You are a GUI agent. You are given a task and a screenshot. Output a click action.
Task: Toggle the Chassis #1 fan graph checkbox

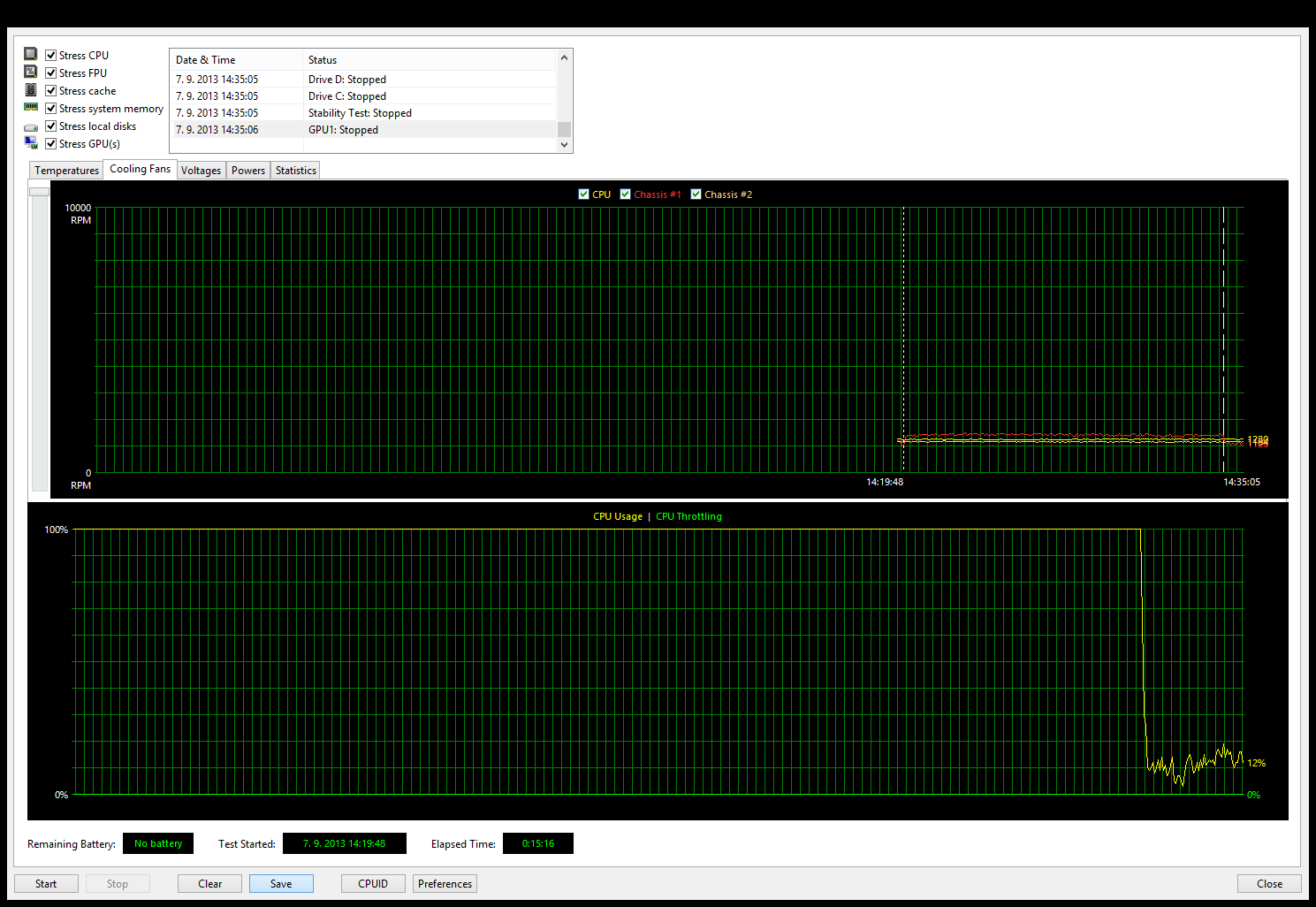point(626,194)
